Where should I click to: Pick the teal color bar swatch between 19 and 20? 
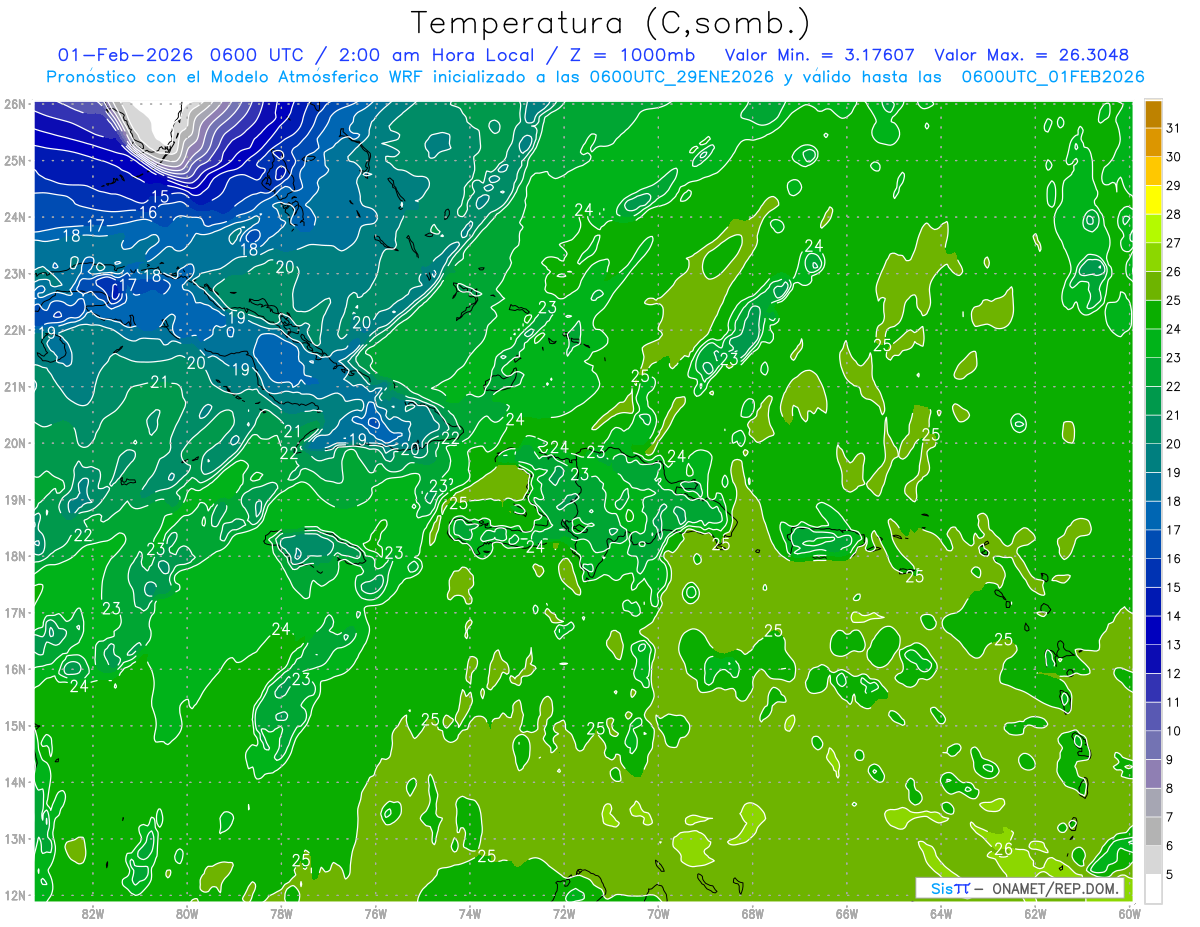click(1153, 458)
